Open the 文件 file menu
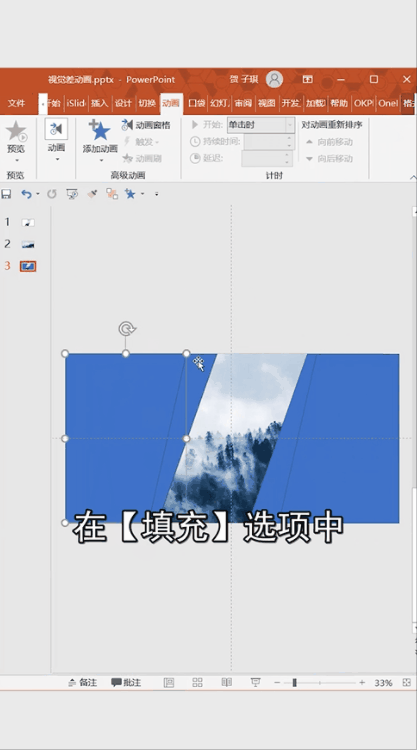The width and height of the screenshot is (417, 750). [16, 103]
